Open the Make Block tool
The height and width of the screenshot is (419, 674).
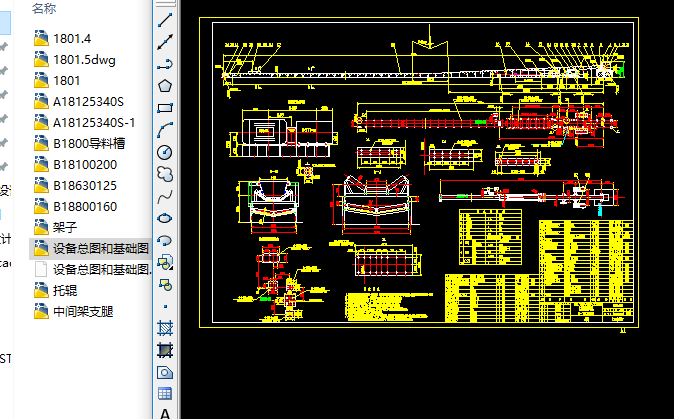tap(165, 284)
